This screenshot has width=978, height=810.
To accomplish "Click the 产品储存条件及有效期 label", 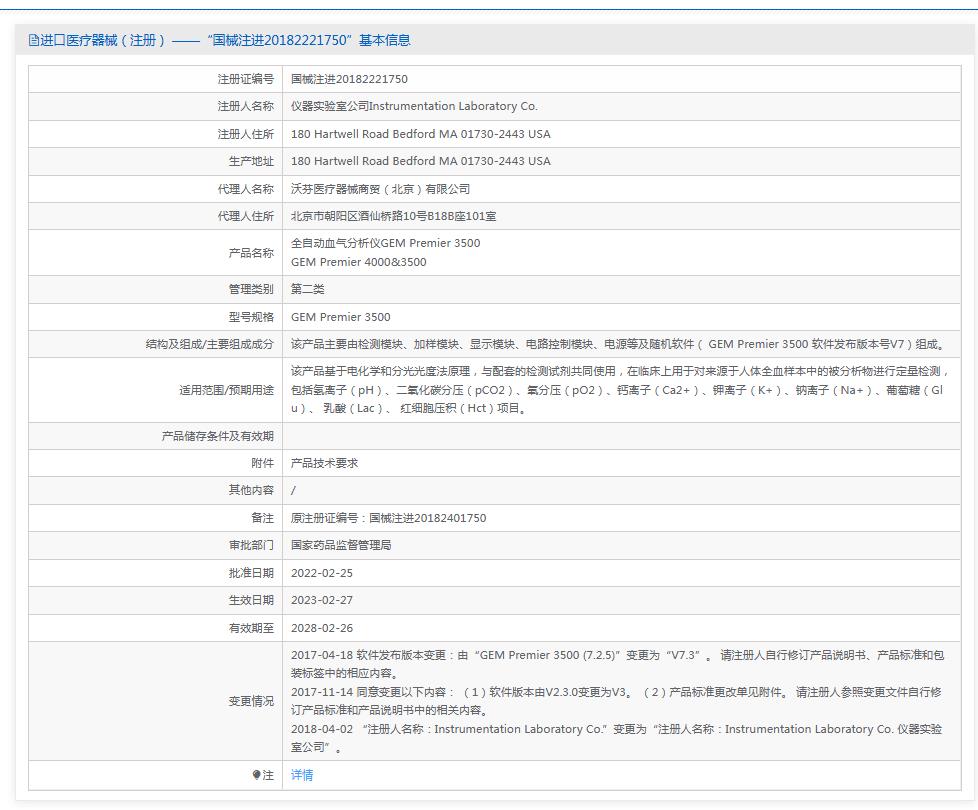I will pos(218,436).
